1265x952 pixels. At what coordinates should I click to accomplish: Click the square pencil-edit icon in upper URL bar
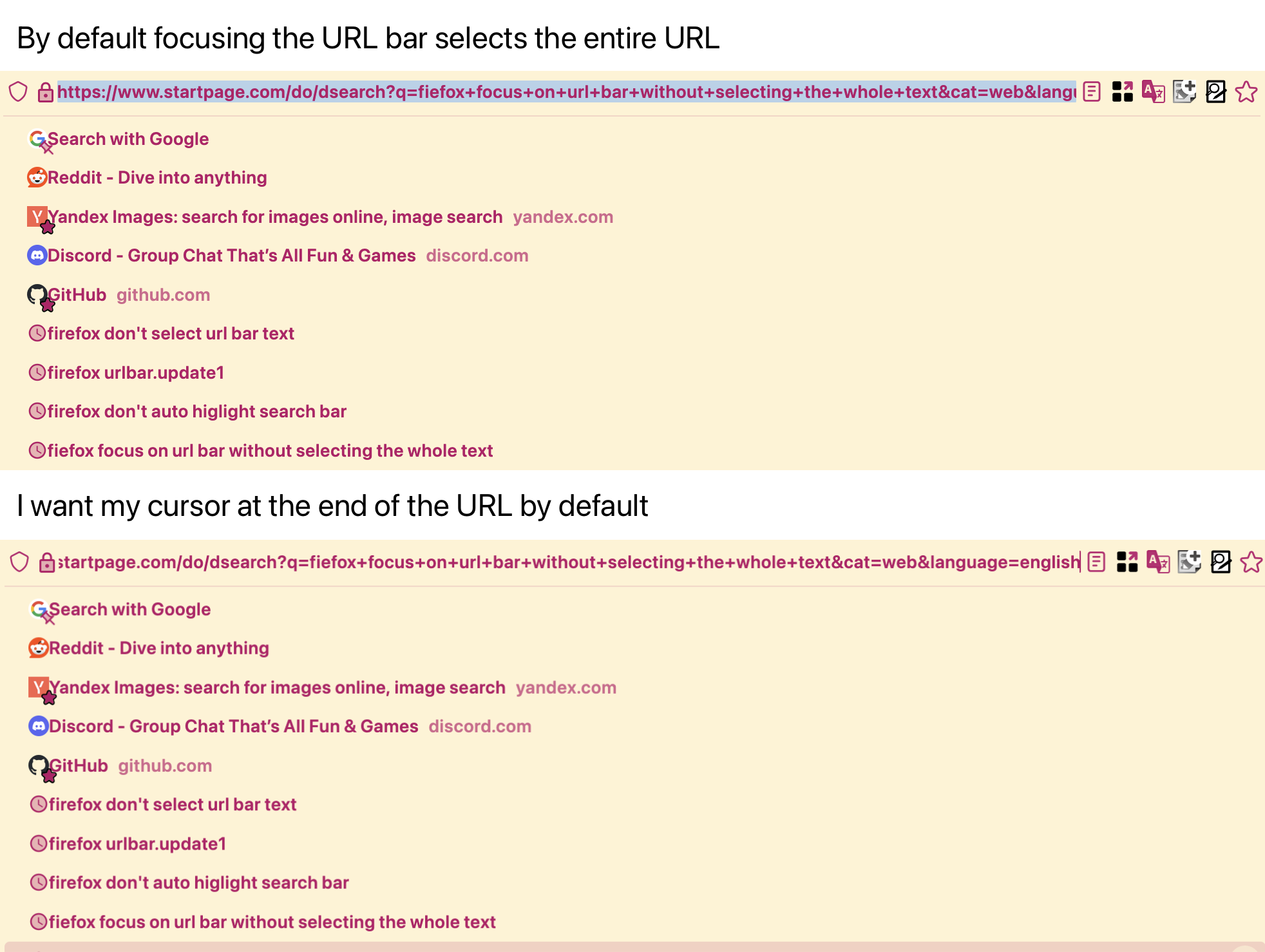1215,92
